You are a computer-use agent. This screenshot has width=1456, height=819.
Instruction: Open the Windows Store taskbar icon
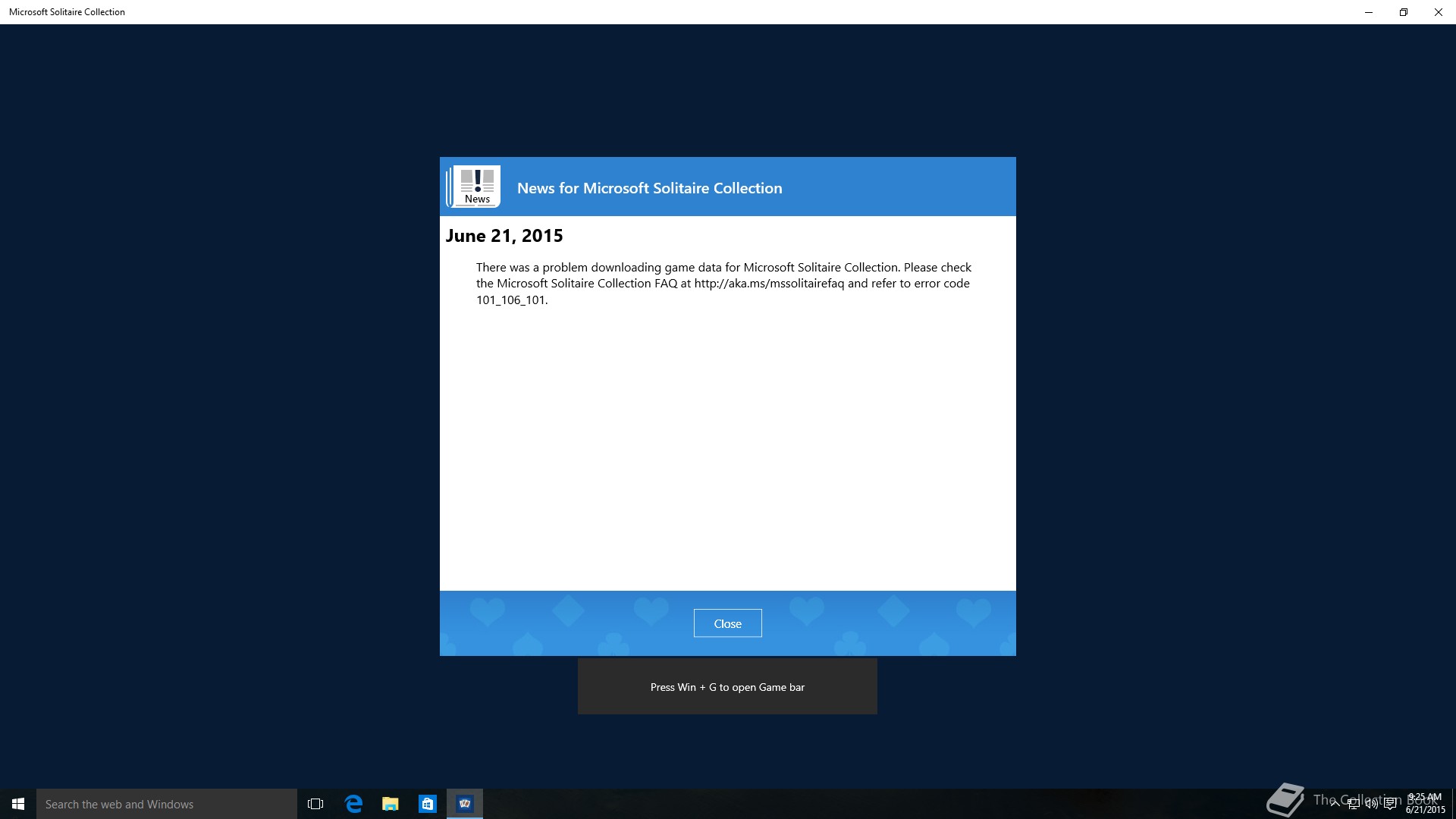click(428, 804)
